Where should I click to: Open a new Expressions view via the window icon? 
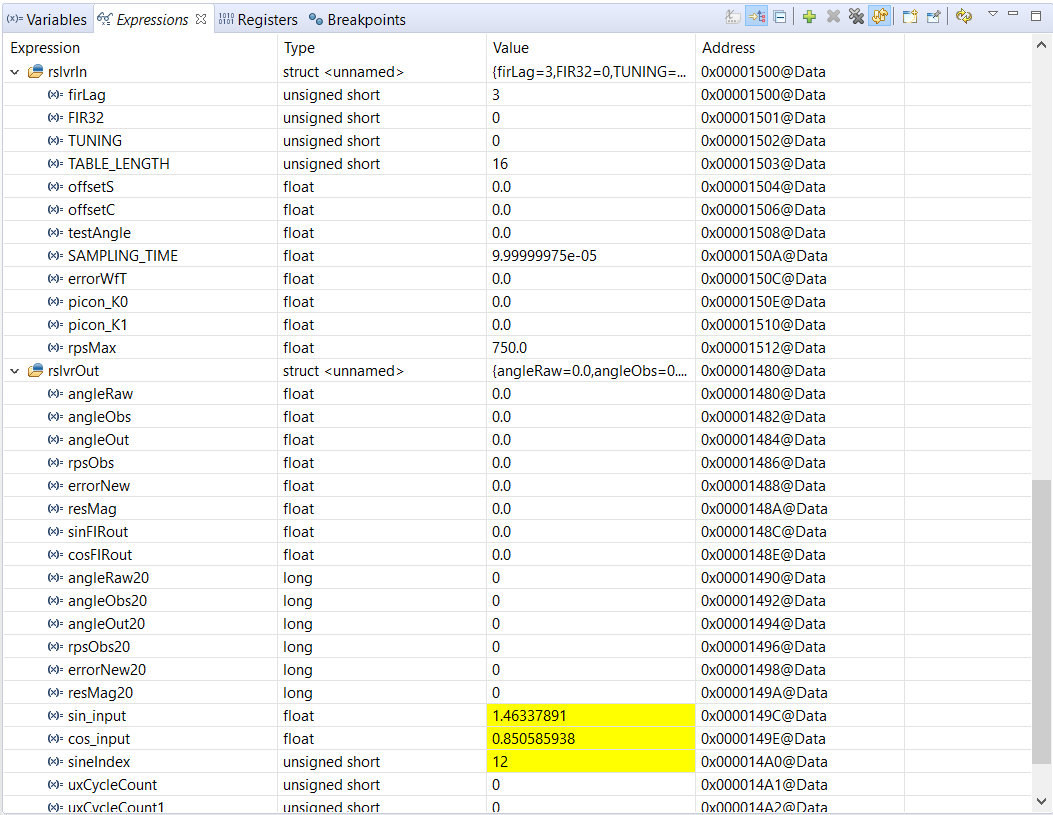[x=909, y=16]
